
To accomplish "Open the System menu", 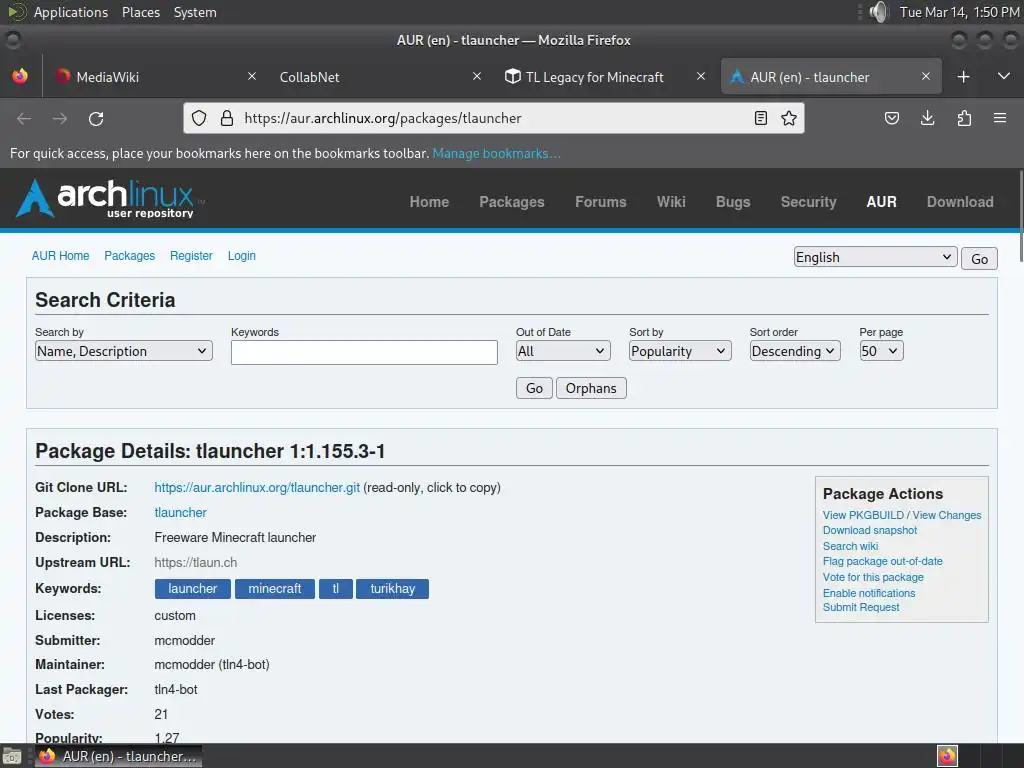I will point(195,12).
